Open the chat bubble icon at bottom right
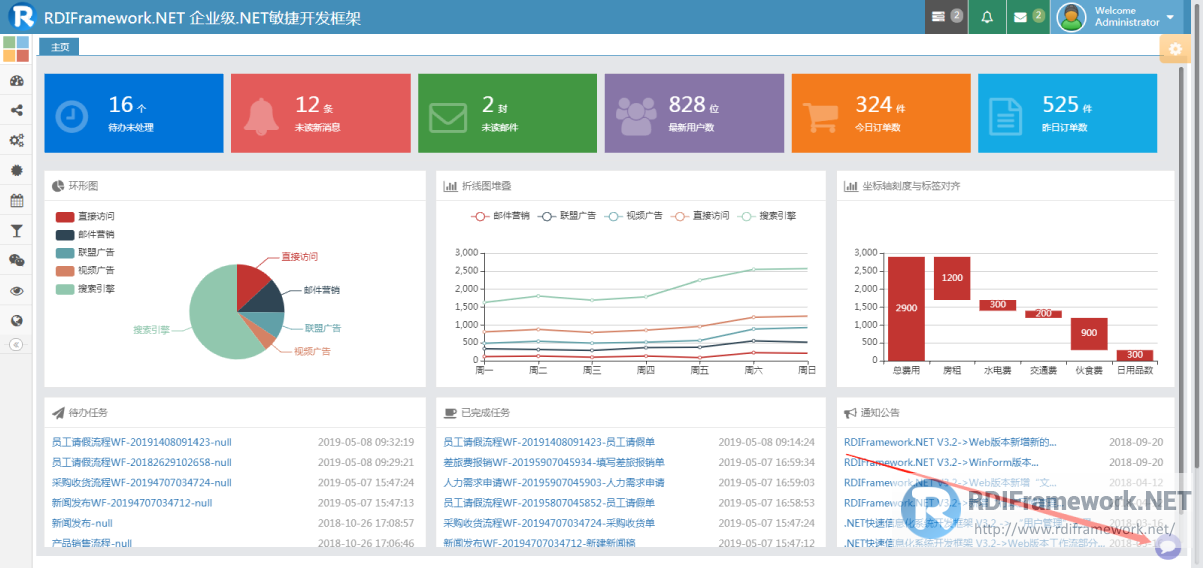This screenshot has height=568, width=1203. coord(1167,546)
